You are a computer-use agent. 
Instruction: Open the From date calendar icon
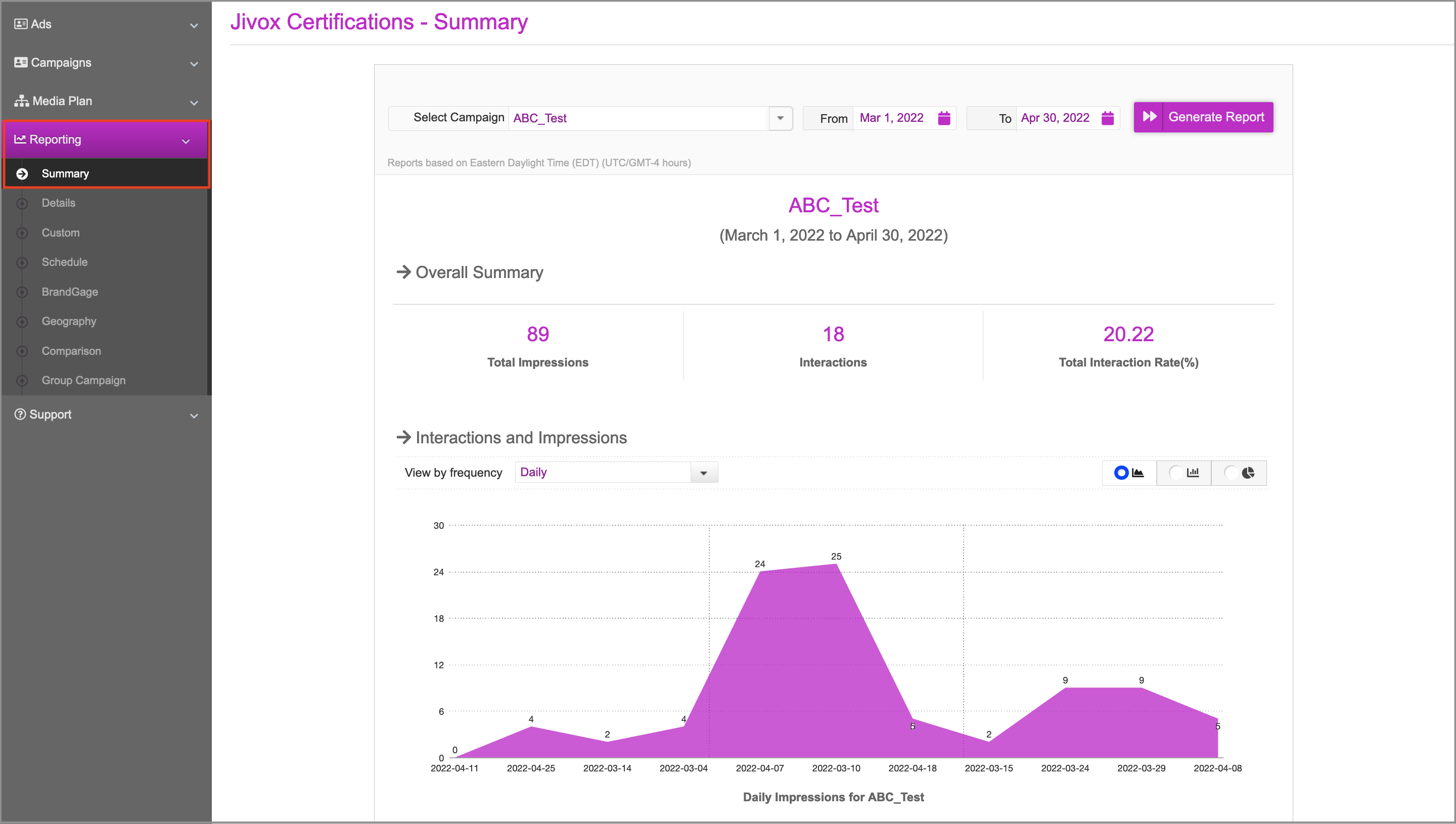(944, 118)
